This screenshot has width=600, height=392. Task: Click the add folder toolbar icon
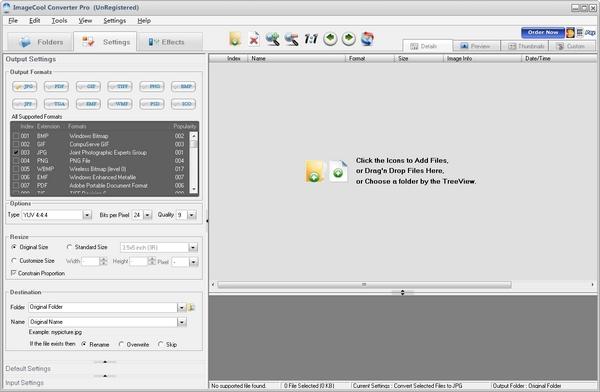(235, 39)
